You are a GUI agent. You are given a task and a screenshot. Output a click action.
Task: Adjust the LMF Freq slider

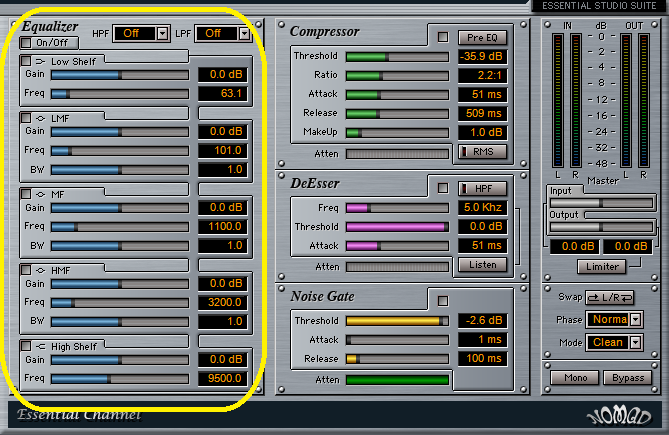tap(120, 151)
